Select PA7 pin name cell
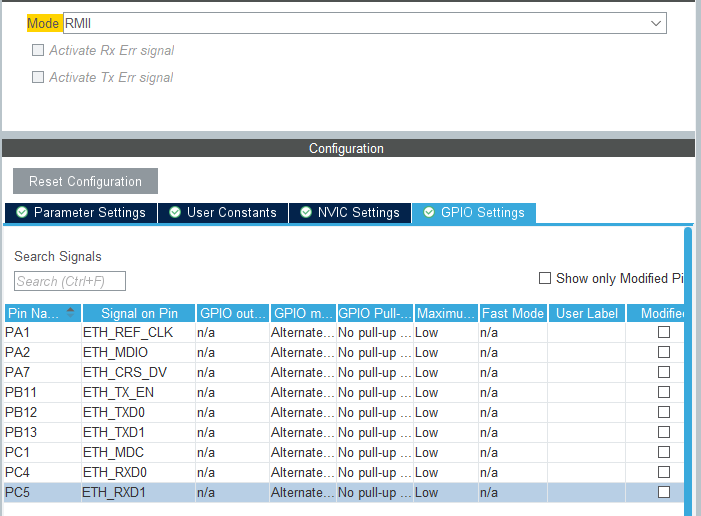The image size is (701, 516). (x=42, y=372)
